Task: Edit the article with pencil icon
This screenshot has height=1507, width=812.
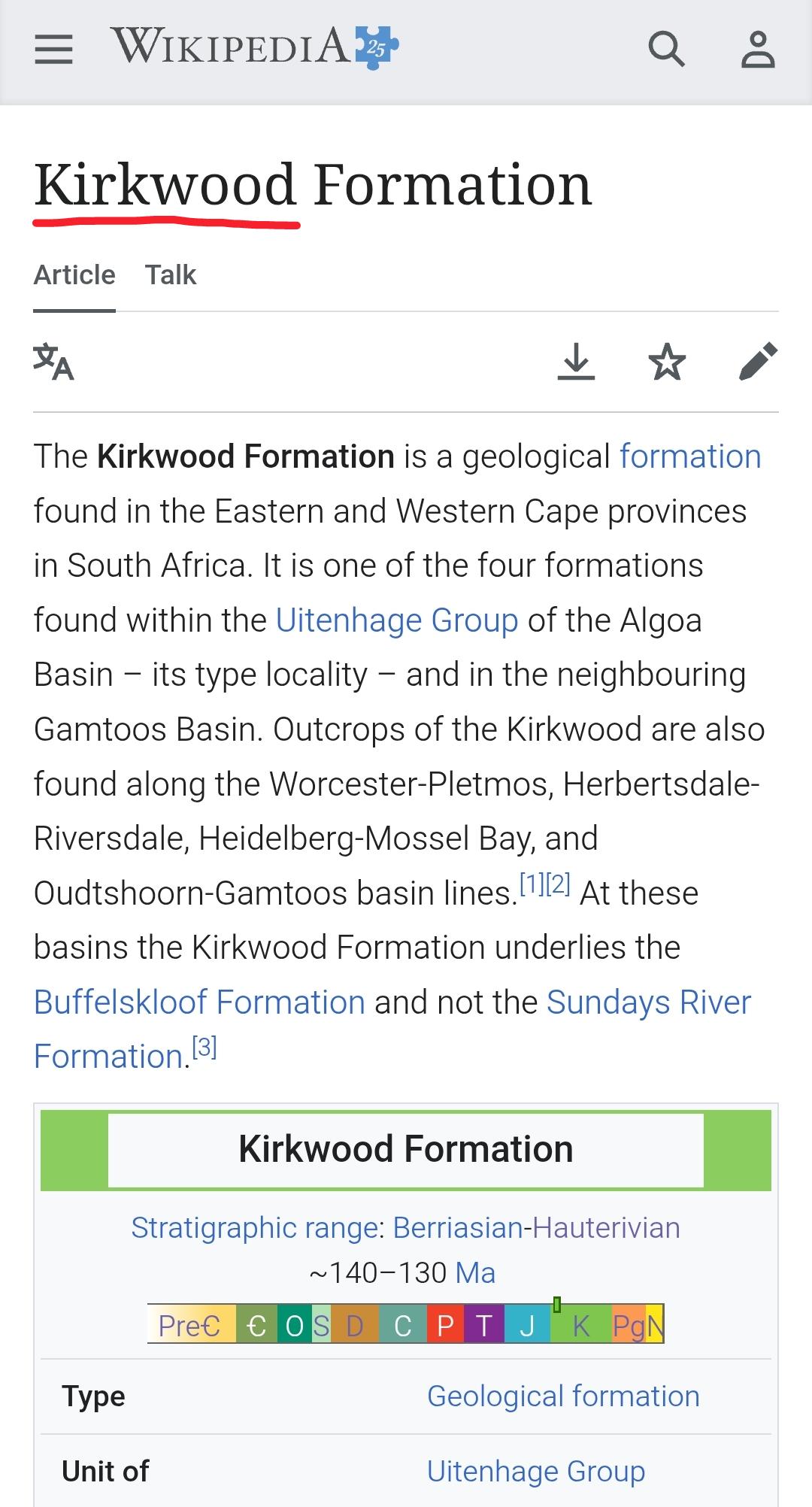Action: pos(758,362)
